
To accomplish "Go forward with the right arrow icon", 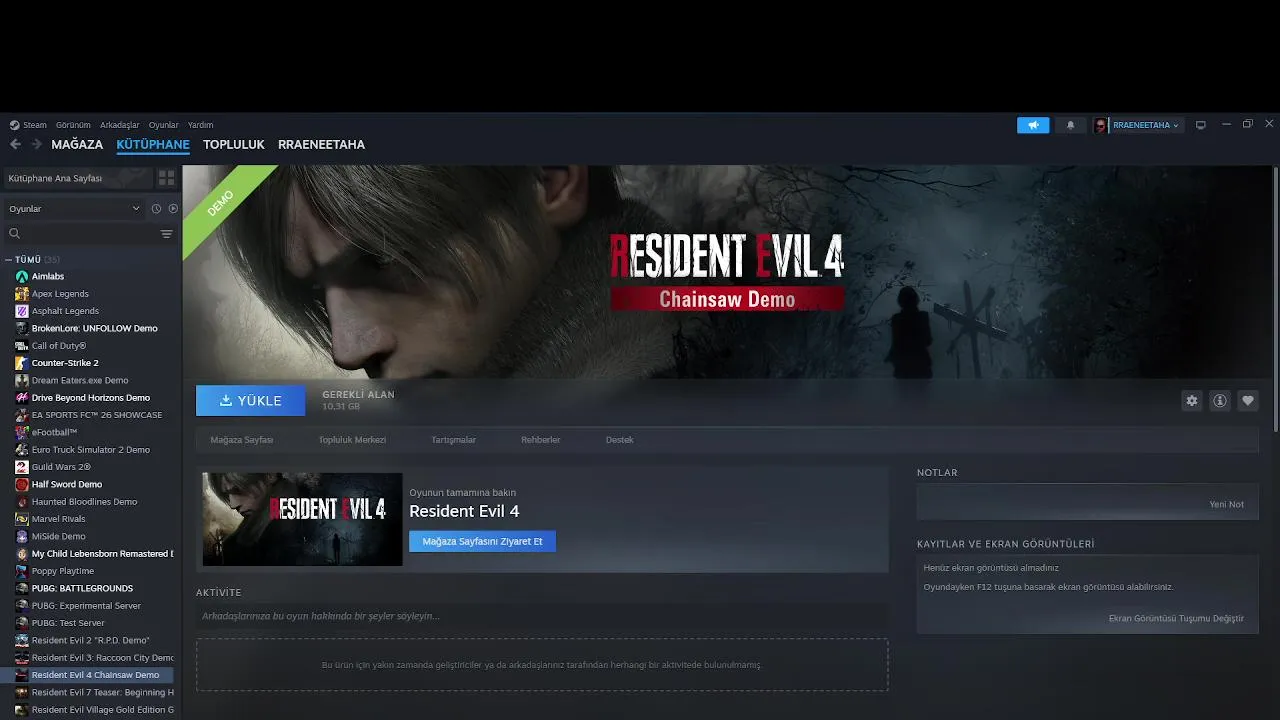I will point(37,144).
